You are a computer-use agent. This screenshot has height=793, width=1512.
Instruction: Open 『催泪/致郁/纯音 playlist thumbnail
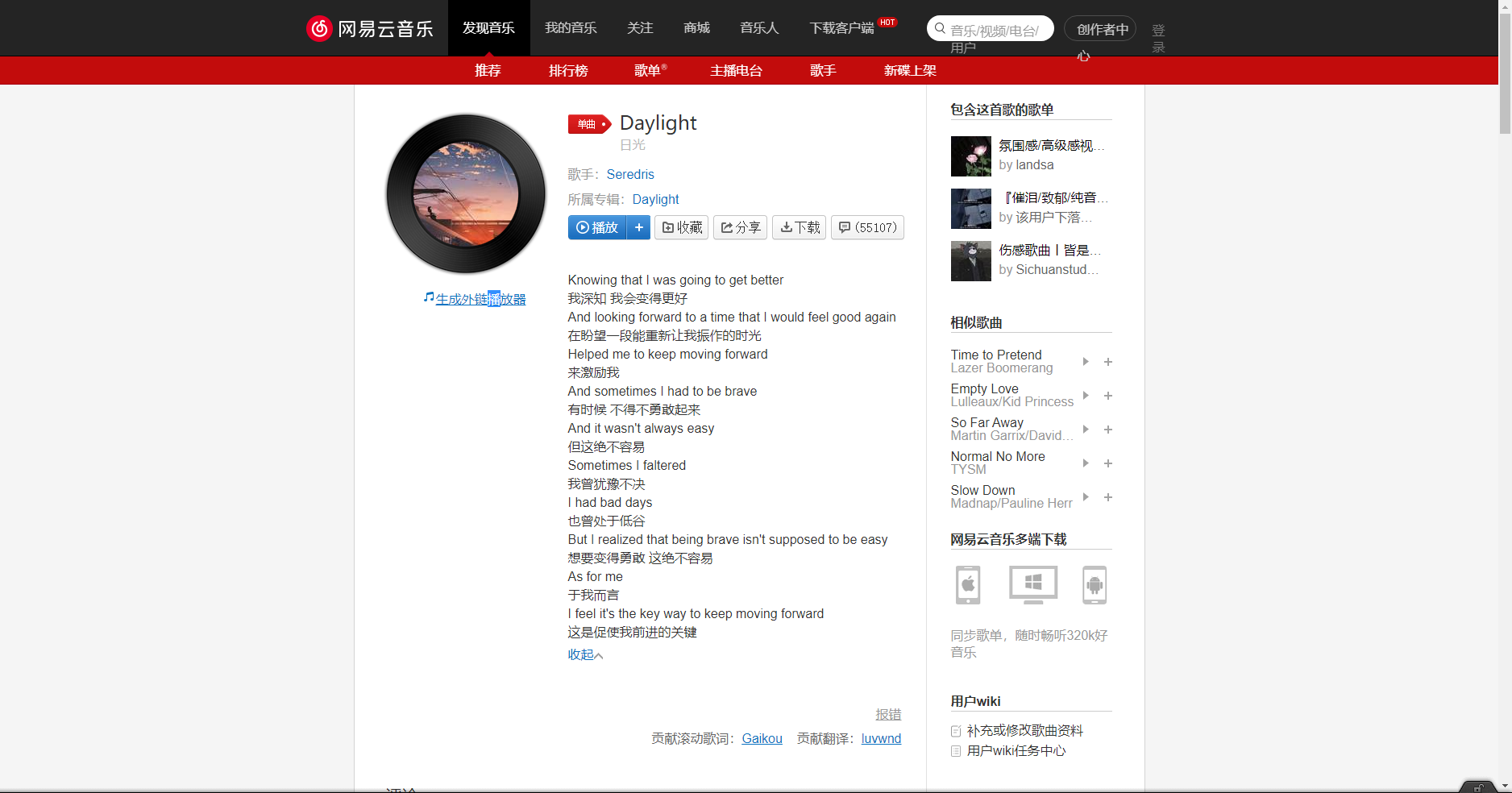pos(971,209)
